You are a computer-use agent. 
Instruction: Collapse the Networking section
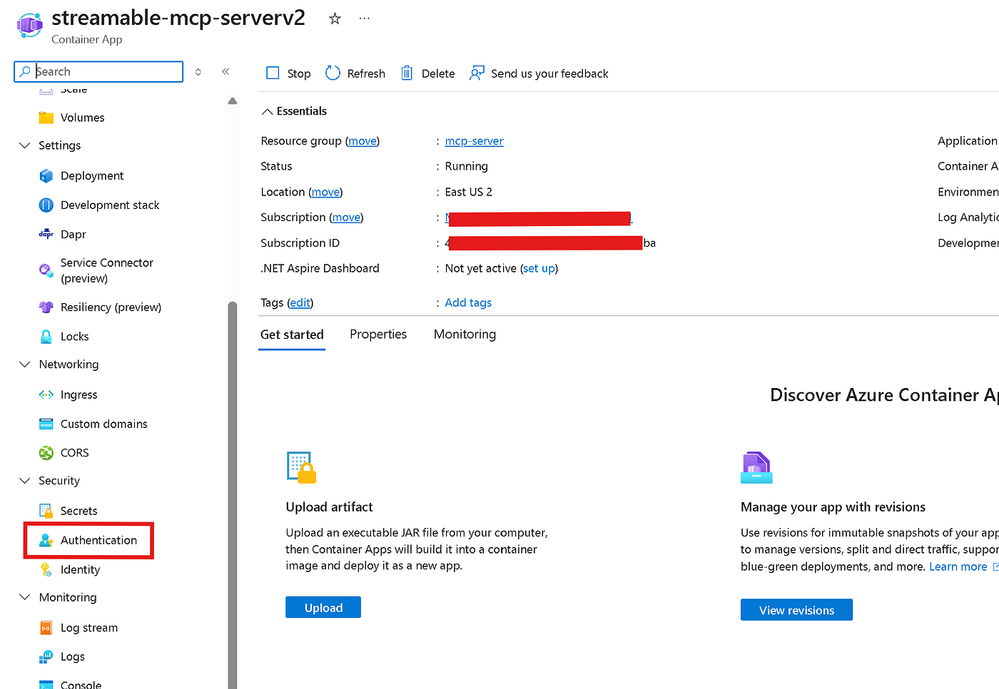(x=25, y=365)
